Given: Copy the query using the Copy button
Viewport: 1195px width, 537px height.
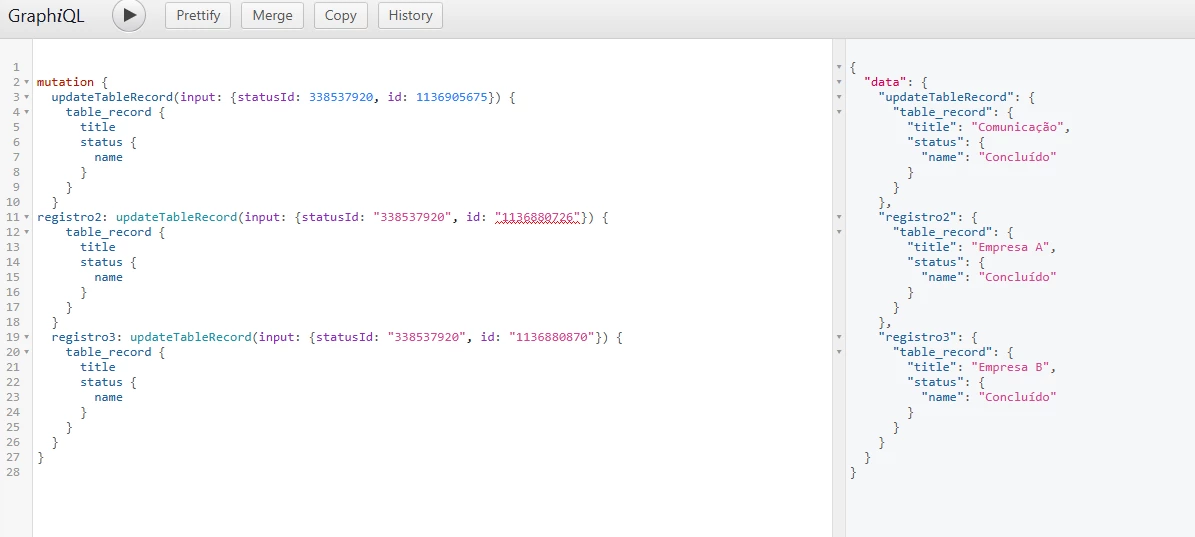Looking at the screenshot, I should pos(341,15).
